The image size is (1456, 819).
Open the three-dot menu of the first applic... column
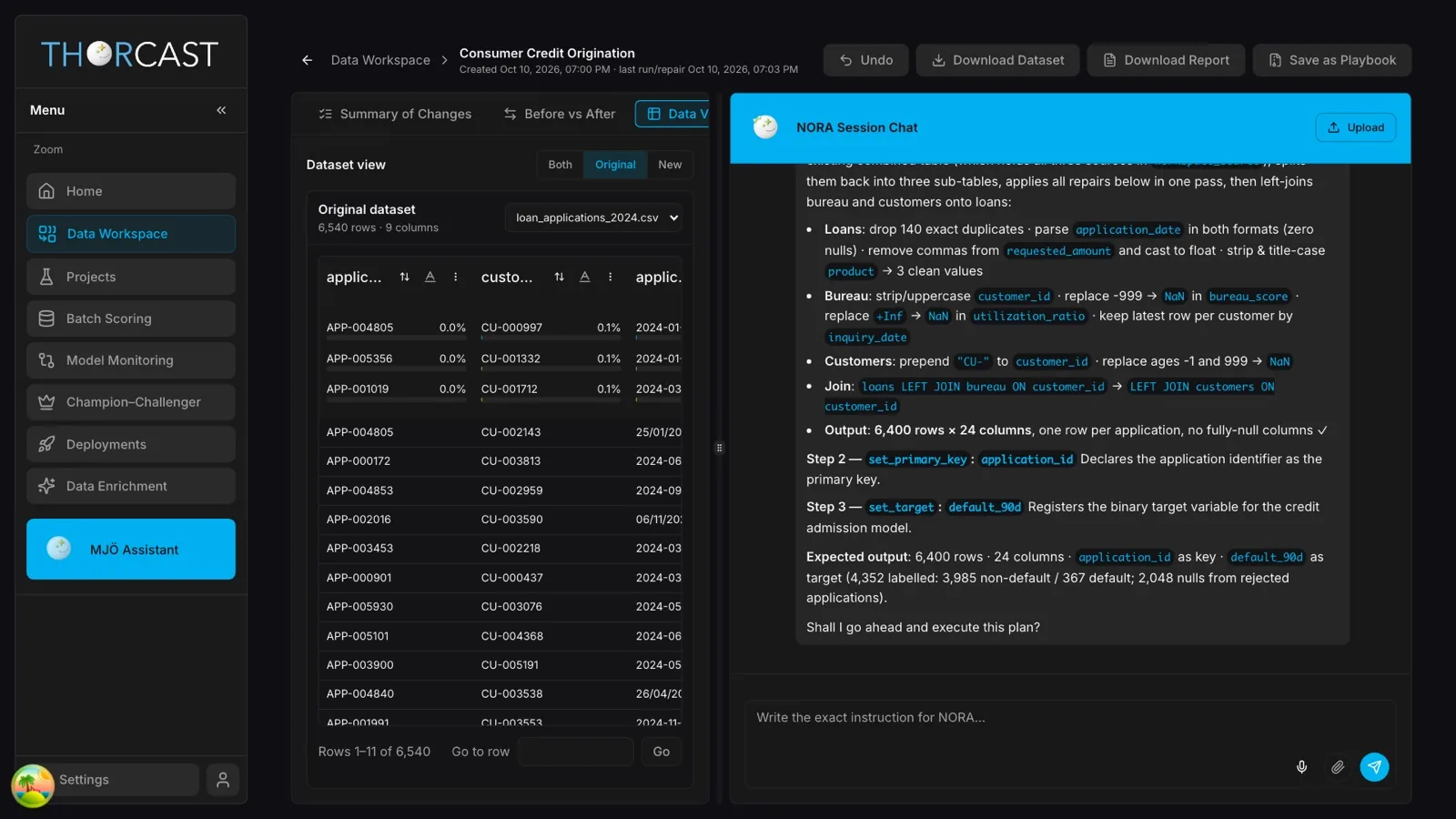click(456, 277)
